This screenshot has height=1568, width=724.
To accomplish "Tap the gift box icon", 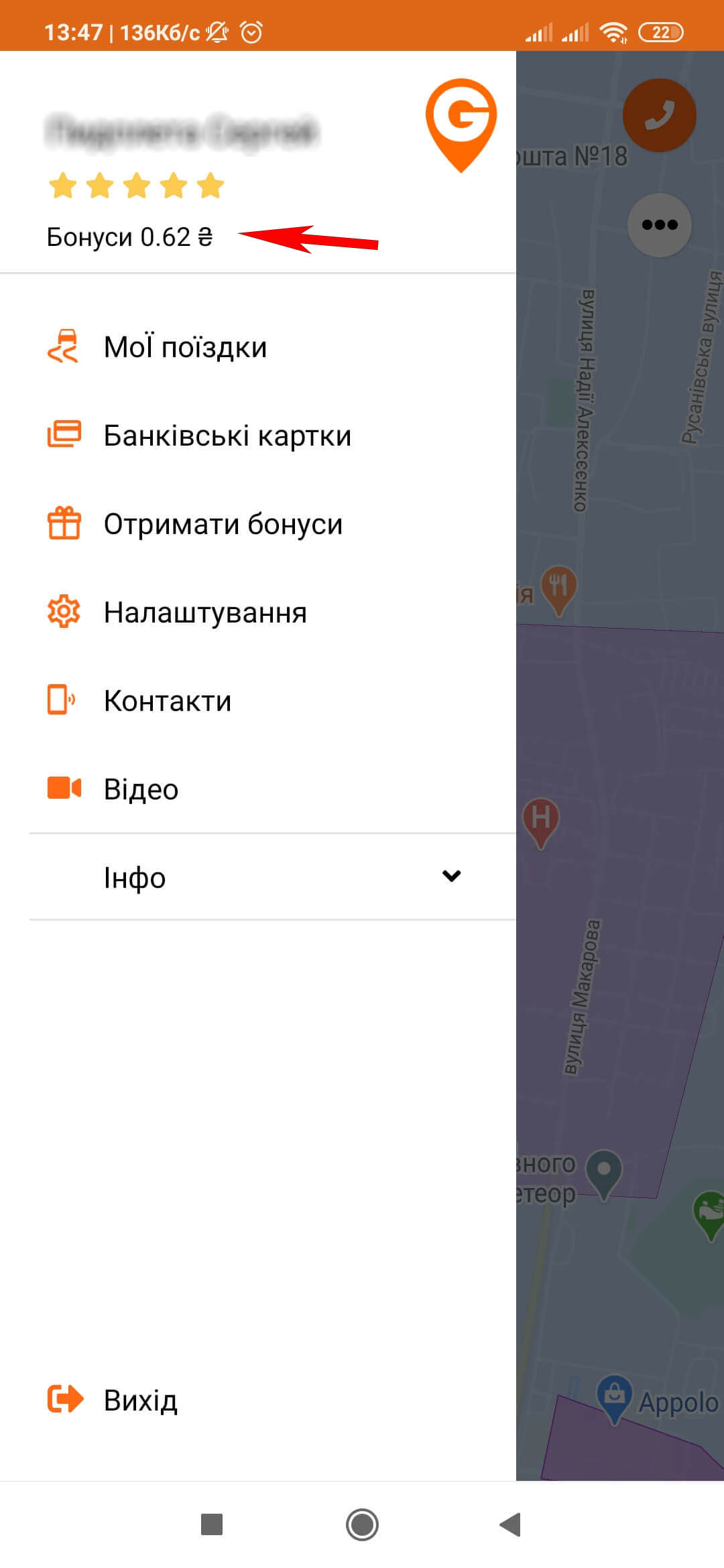I will click(64, 523).
